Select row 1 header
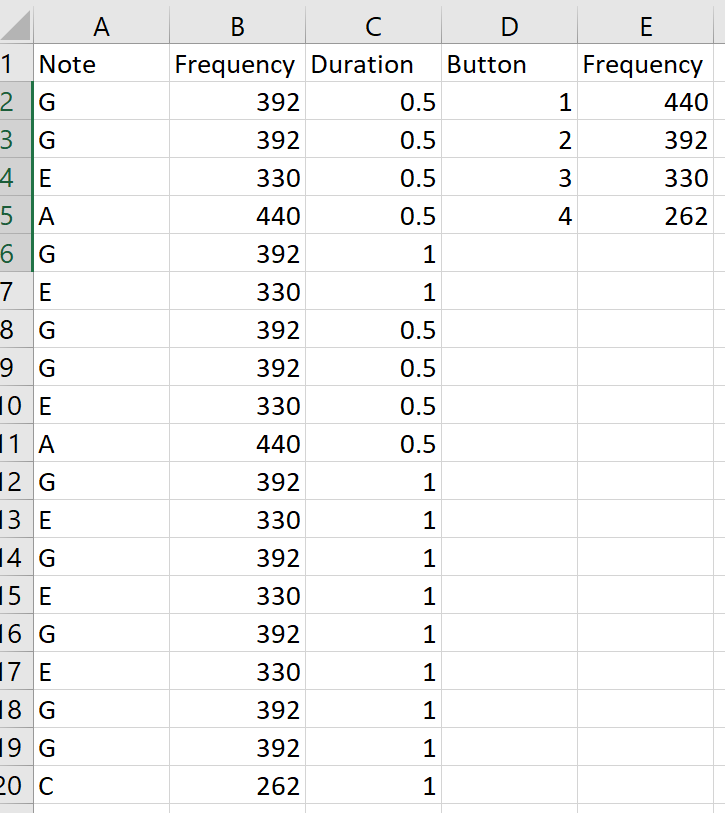Viewport: 725px width, 813px height. (x=16, y=63)
